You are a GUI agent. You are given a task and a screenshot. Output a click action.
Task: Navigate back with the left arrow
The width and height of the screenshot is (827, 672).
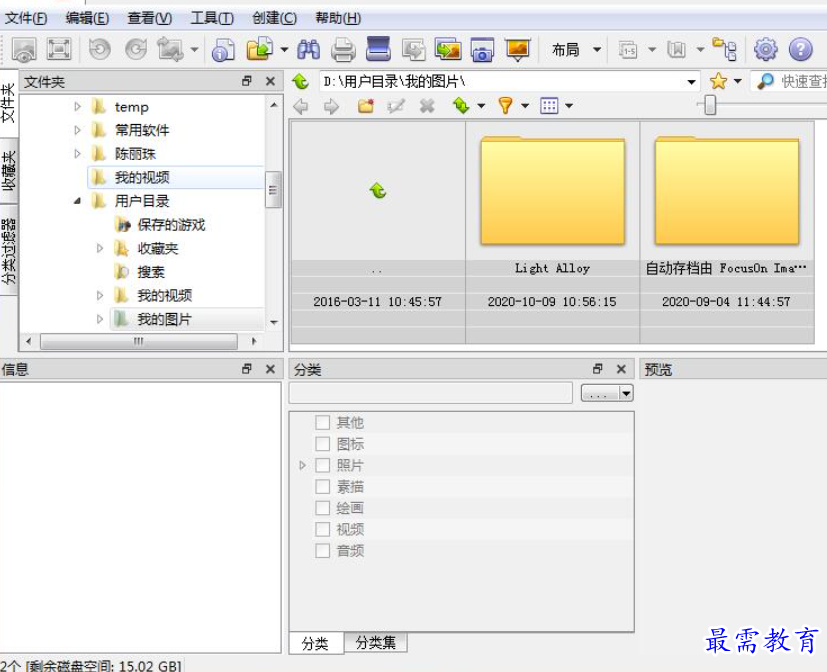click(x=301, y=107)
